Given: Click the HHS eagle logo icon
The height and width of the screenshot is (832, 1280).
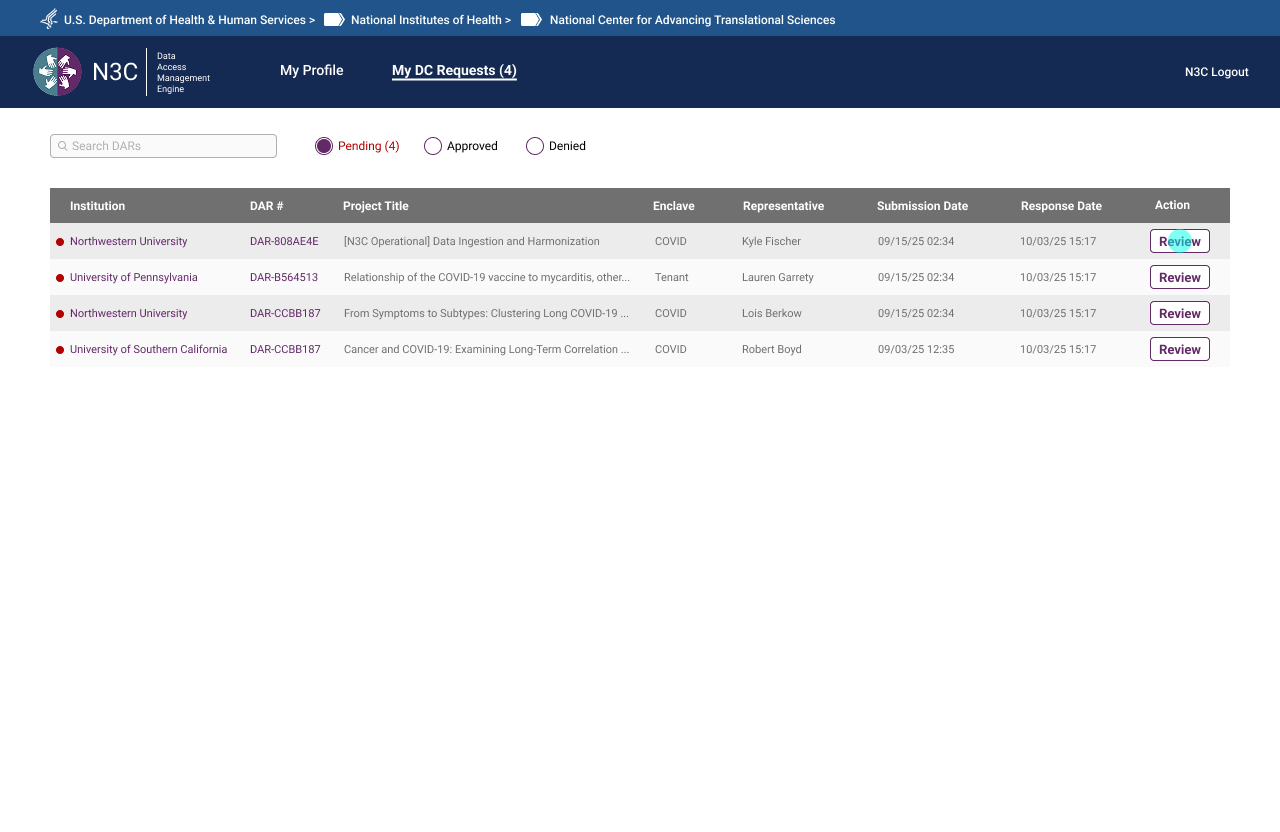Looking at the screenshot, I should pos(49,19).
